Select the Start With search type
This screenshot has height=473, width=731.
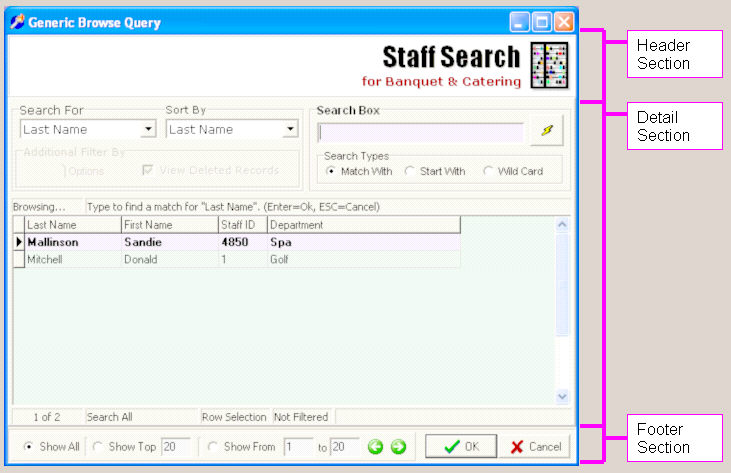(x=409, y=171)
